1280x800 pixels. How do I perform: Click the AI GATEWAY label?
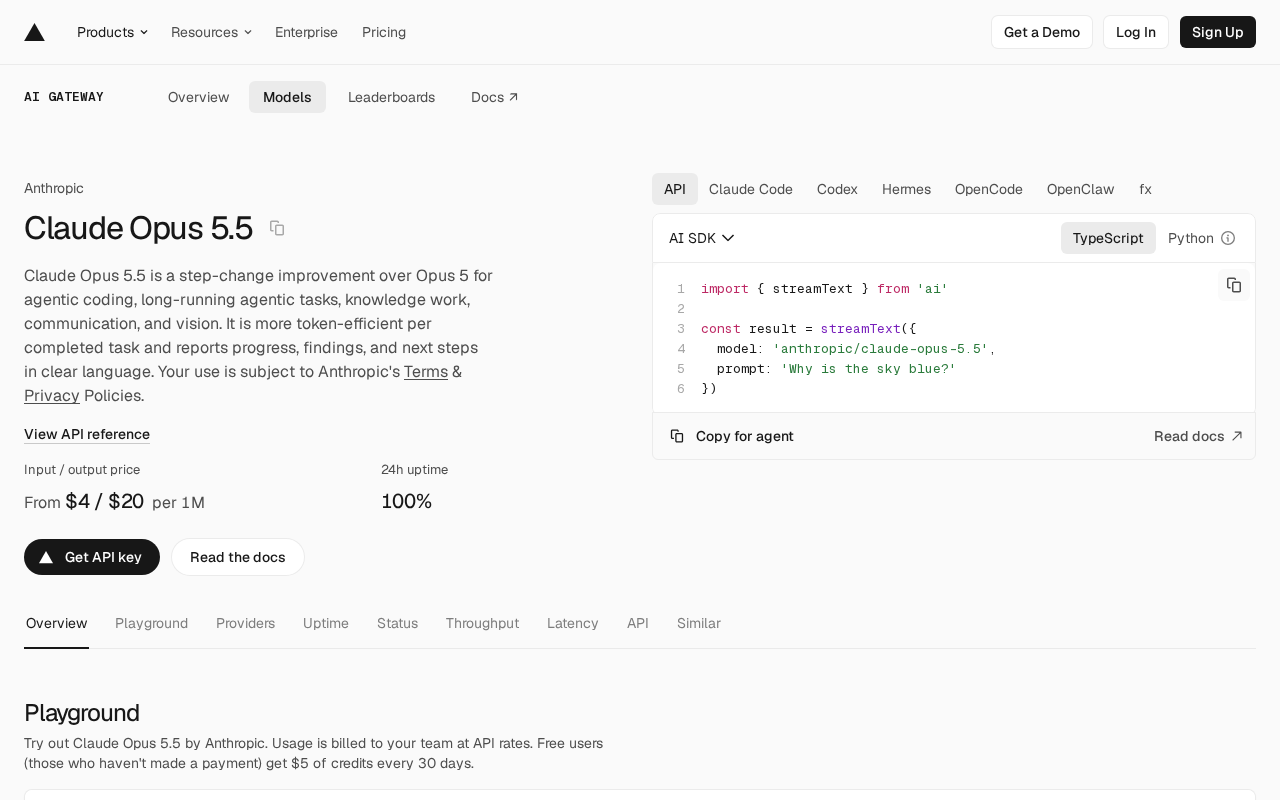pos(64,97)
